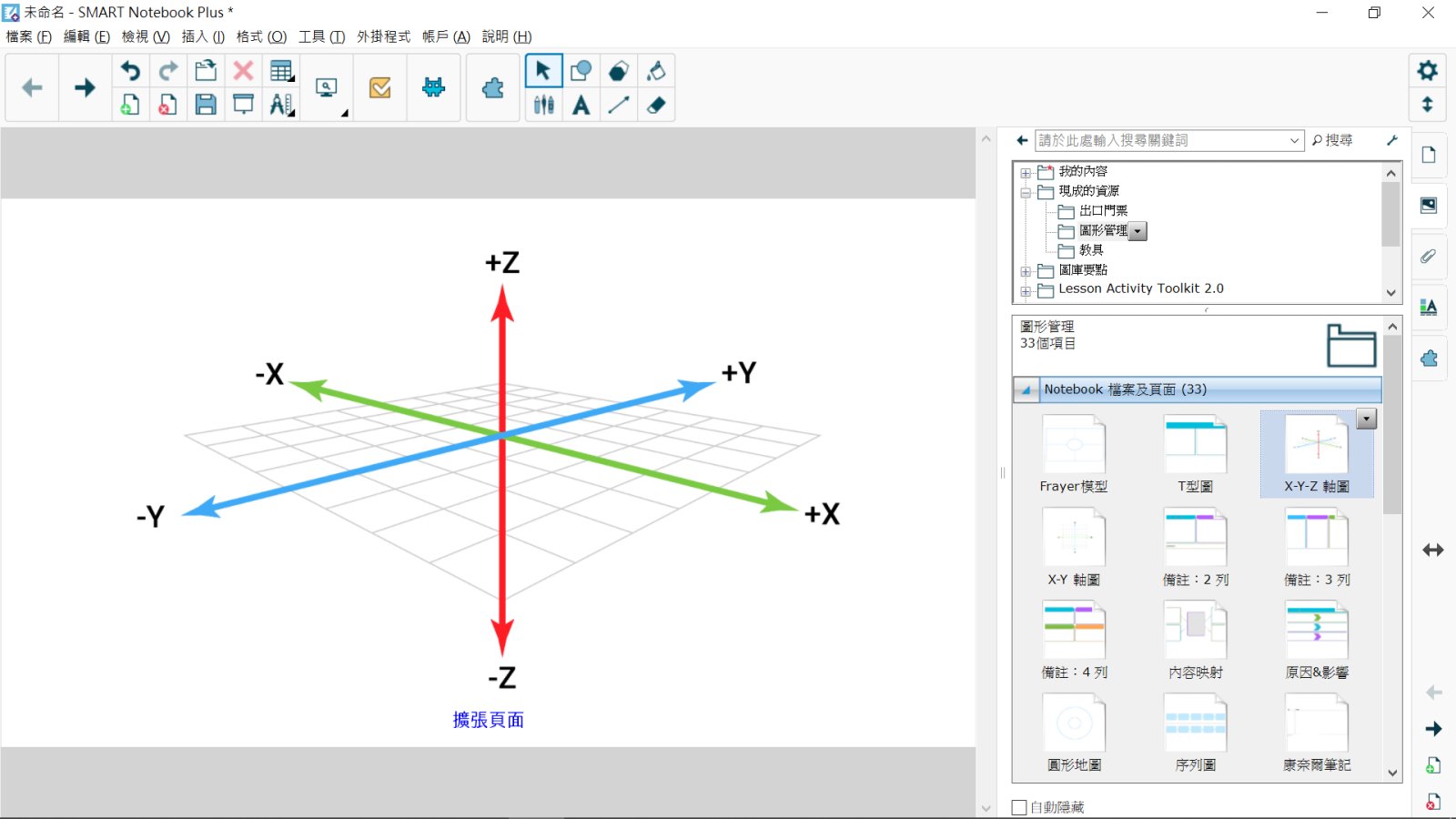
Task: Open the 插入 menu
Action: coord(203,36)
